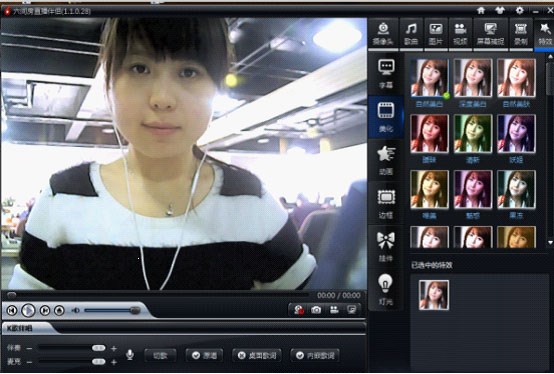Image resolution: width=554 pixels, height=374 pixels.
Task: Toggle the desktop lyrics (桌面歌词) option
Action: pyautogui.click(x=257, y=355)
